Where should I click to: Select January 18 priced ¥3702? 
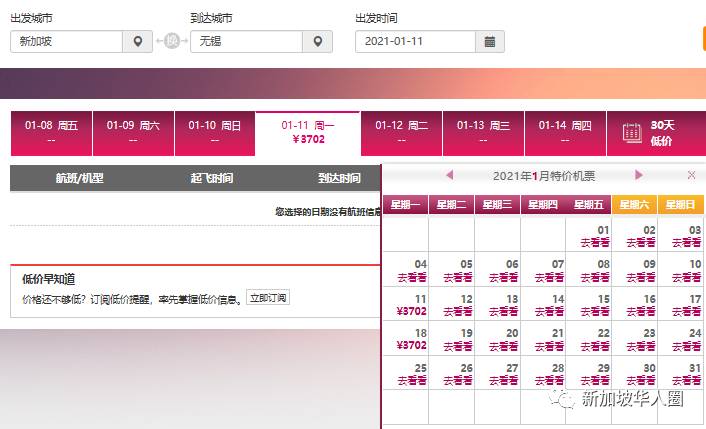pos(412,345)
